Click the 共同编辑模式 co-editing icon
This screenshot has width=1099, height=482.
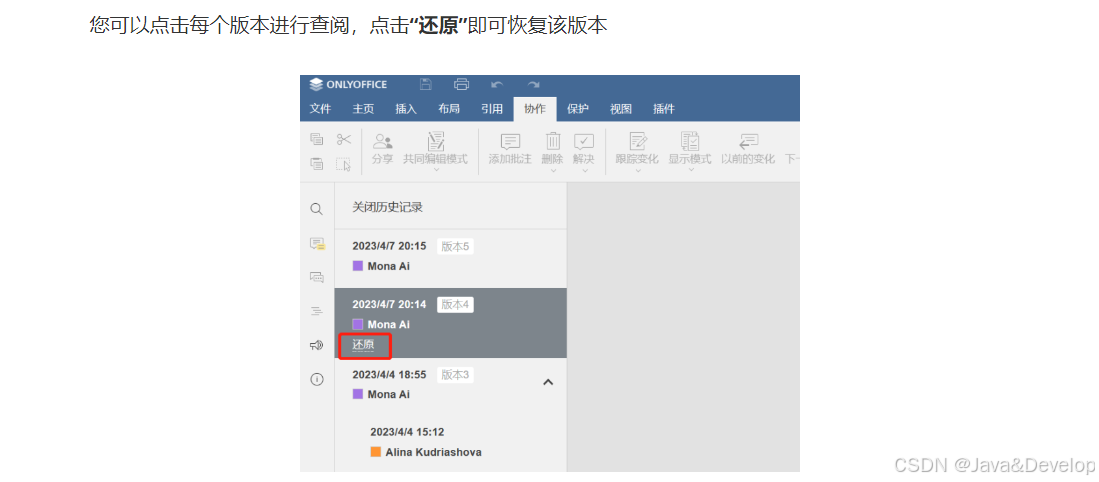(x=435, y=141)
